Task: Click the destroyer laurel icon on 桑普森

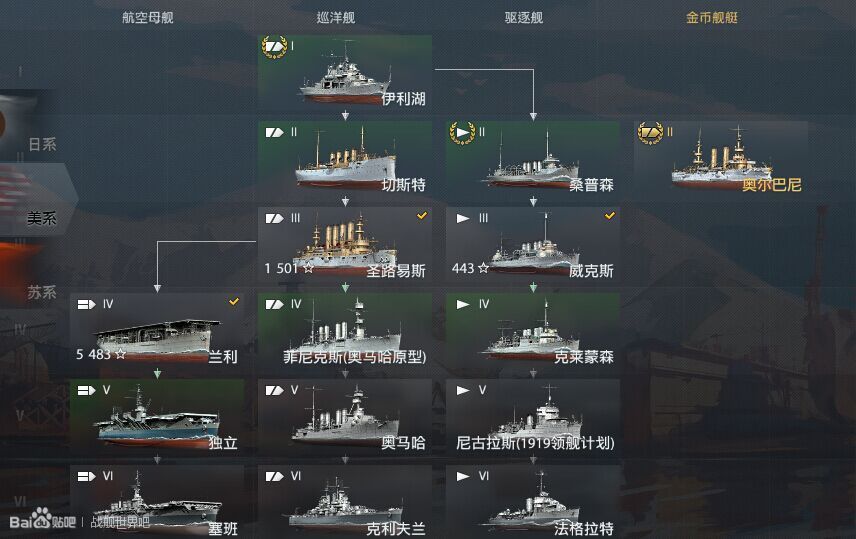Action: point(462,133)
